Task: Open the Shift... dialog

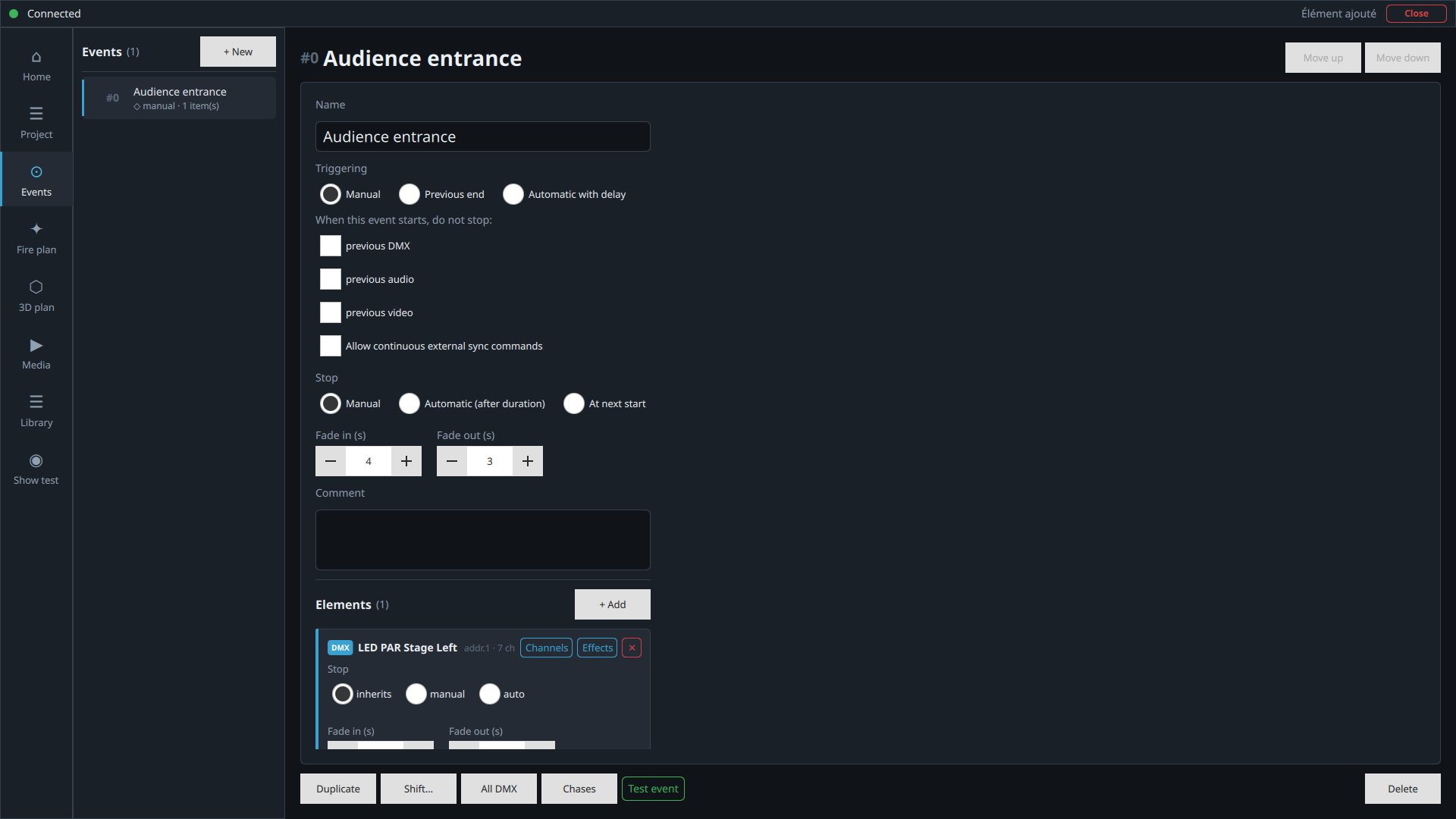Action: coord(419,789)
